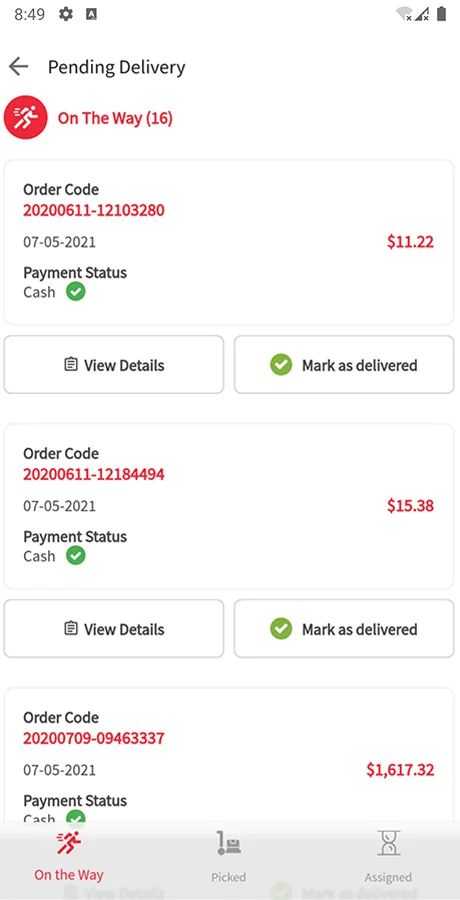Open the settings gear in the status bar
The height and width of the screenshot is (900, 460).
66,14
